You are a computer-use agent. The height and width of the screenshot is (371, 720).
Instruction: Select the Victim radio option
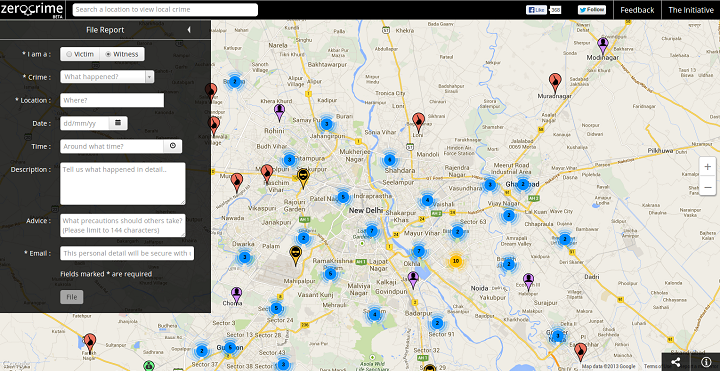[x=80, y=54]
